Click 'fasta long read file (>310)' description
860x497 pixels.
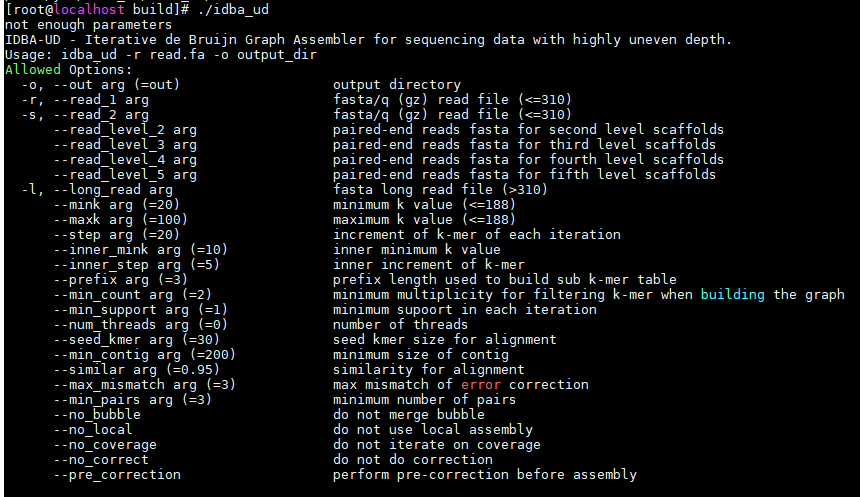tap(440, 190)
